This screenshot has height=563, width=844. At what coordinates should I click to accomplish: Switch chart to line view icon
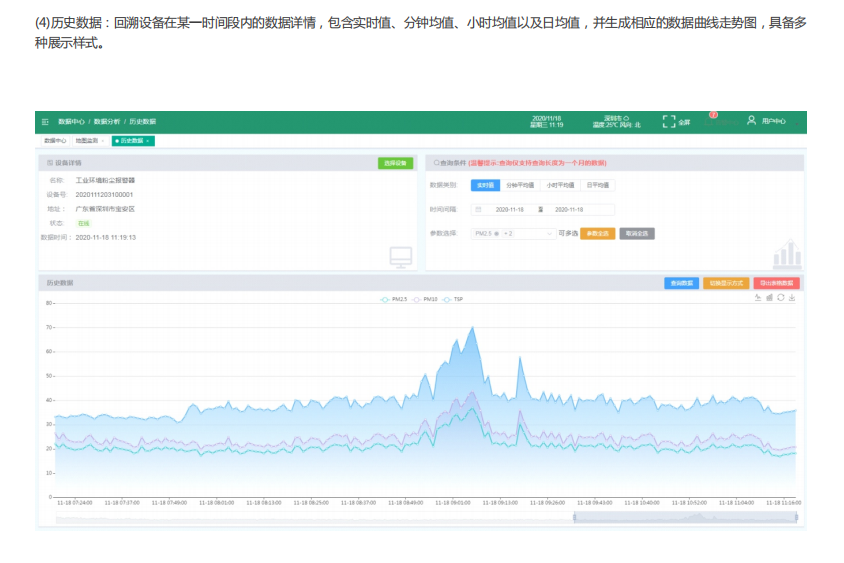tap(758, 298)
